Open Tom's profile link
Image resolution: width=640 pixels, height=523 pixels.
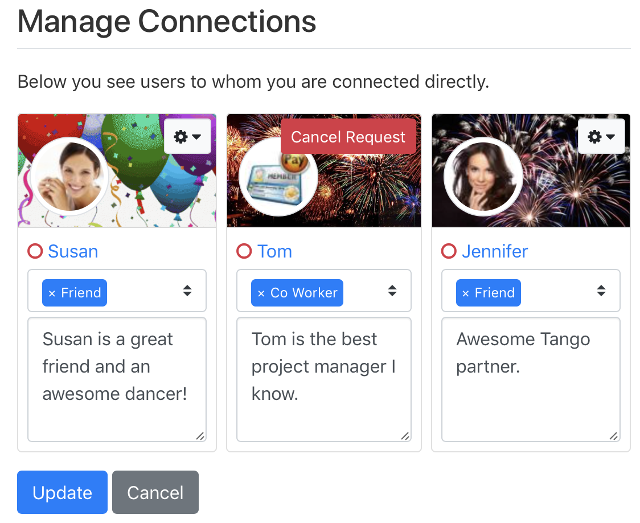(x=275, y=251)
